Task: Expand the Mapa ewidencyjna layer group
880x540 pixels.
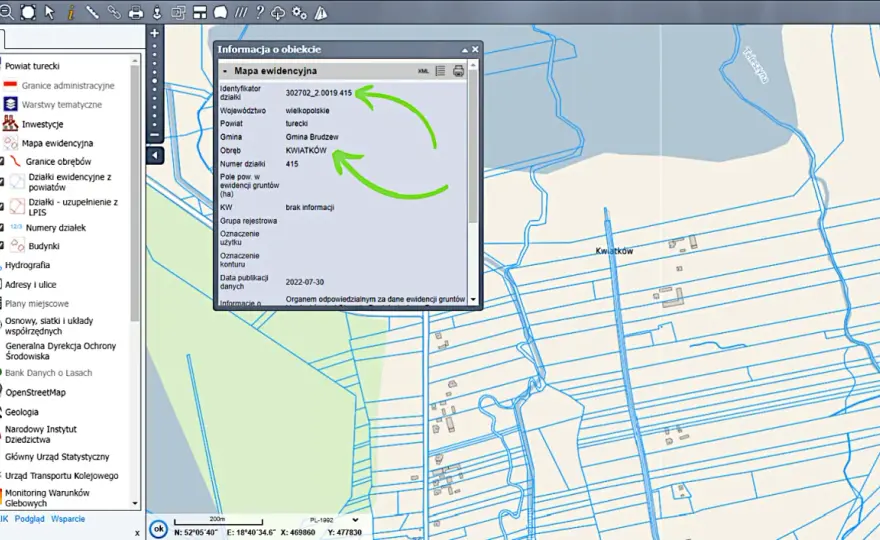Action: 57,143
